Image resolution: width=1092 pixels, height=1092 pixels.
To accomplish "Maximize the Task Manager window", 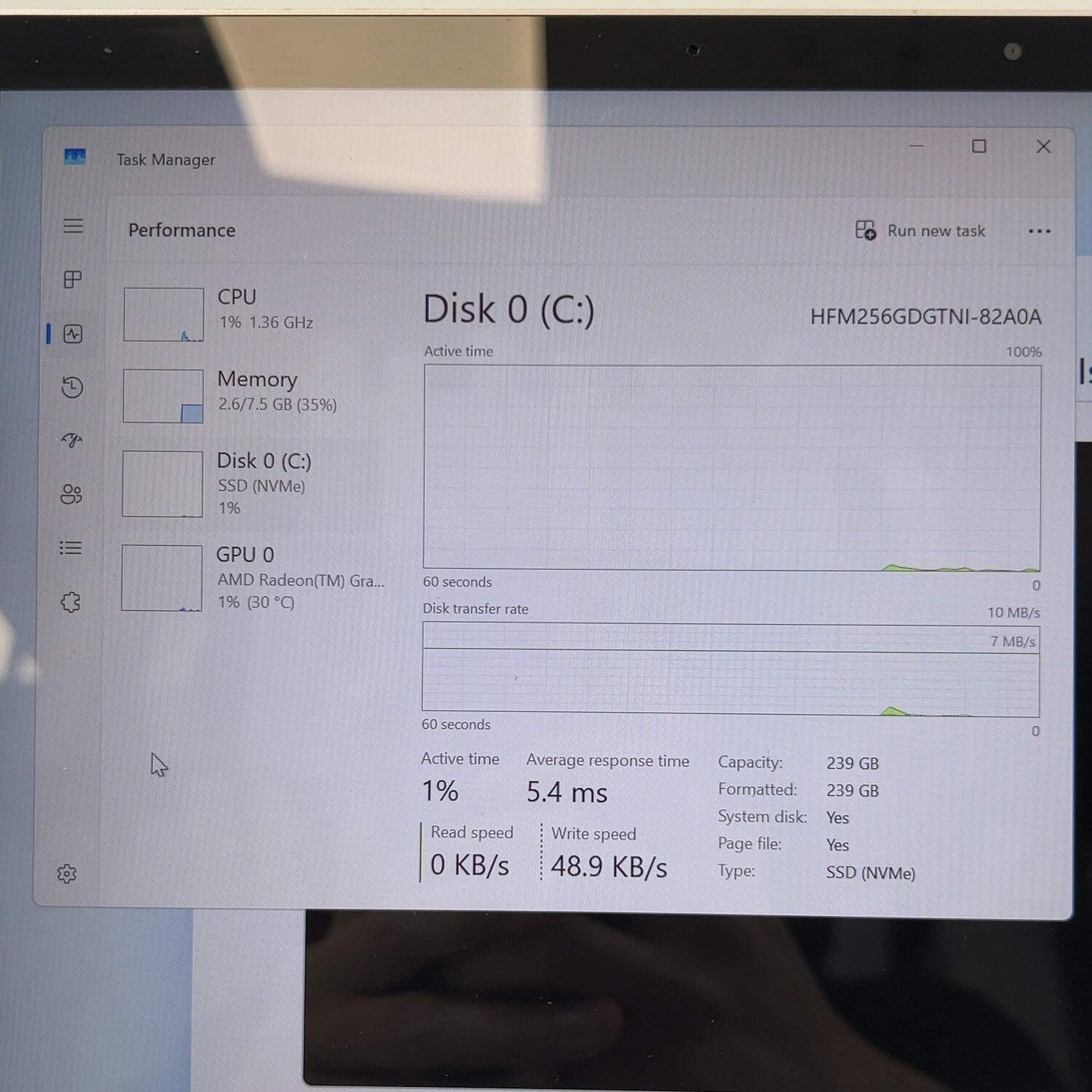I will [979, 146].
